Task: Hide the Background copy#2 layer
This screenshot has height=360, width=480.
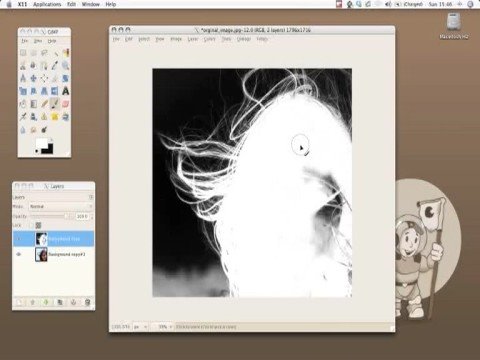Action: [19, 254]
